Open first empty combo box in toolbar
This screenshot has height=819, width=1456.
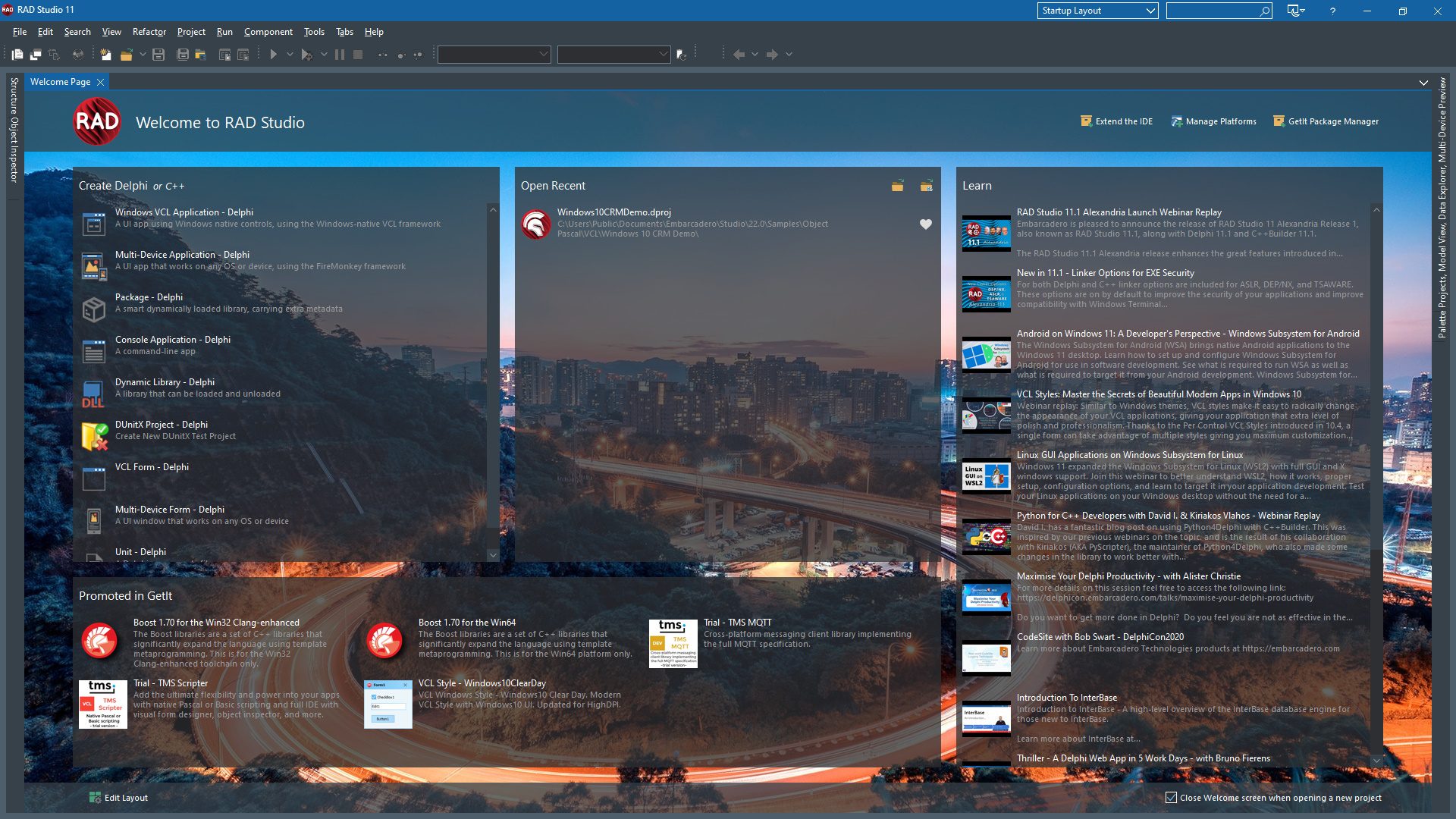coord(494,55)
